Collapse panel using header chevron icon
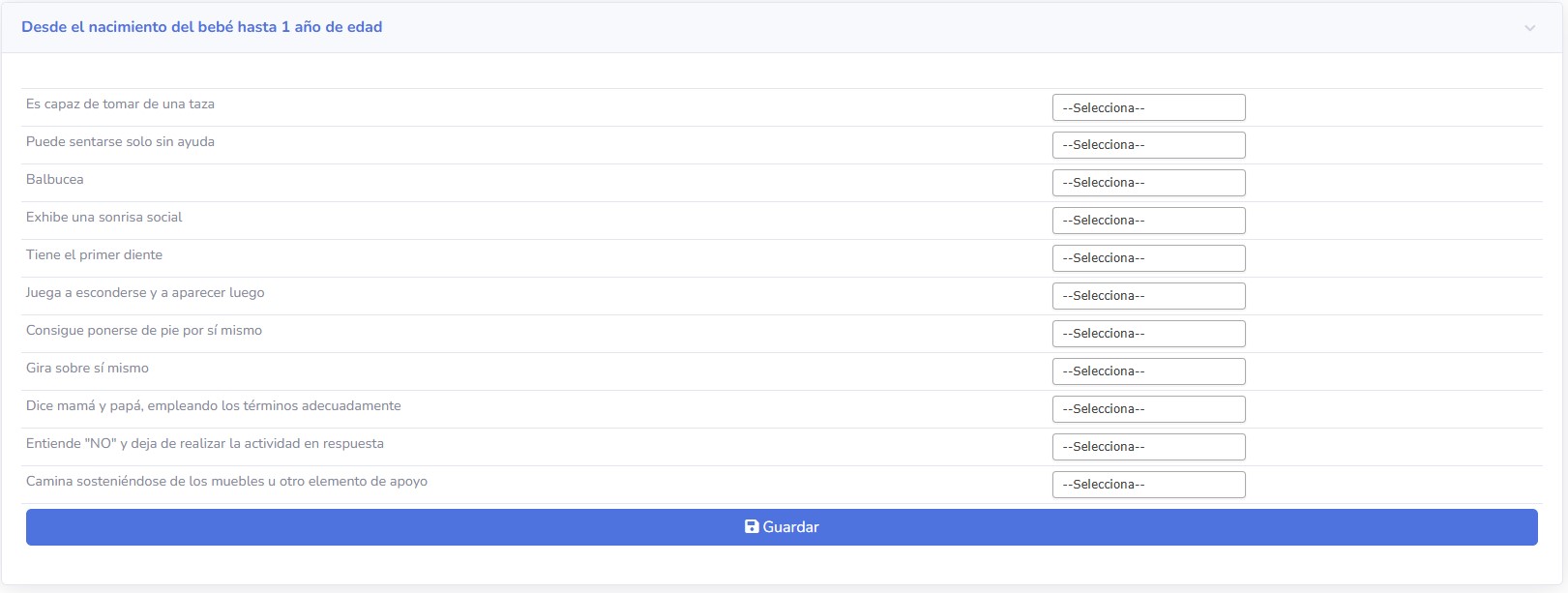This screenshot has width=1568, height=593. [1529, 28]
